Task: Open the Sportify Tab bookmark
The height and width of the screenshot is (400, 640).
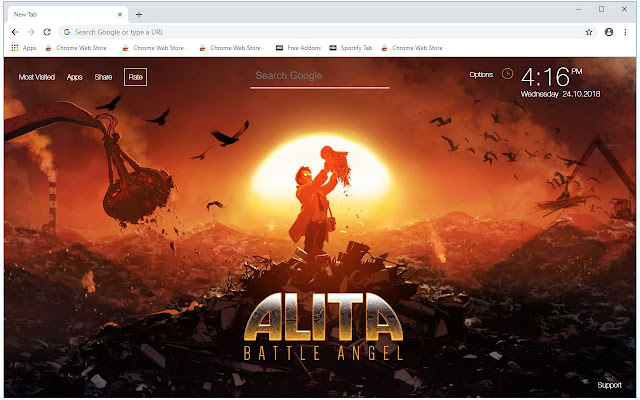Action: pos(351,48)
